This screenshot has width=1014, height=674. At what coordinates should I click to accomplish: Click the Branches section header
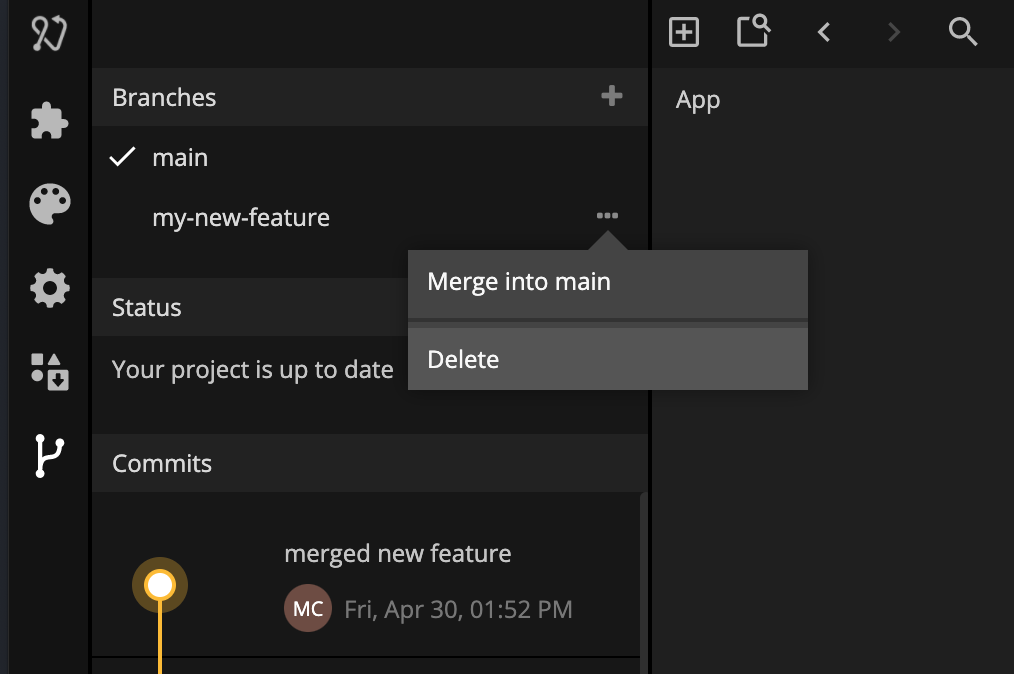pos(370,97)
